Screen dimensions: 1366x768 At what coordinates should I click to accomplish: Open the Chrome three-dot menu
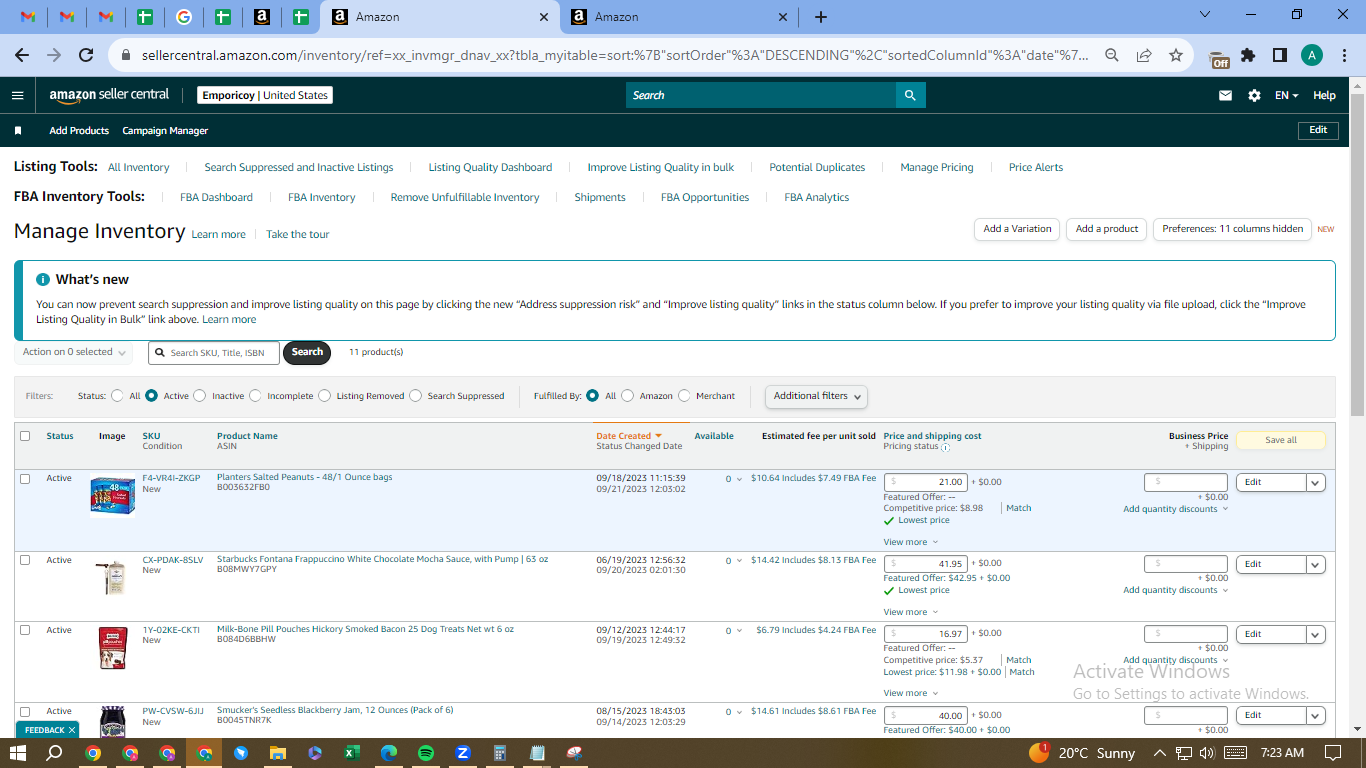(1345, 55)
